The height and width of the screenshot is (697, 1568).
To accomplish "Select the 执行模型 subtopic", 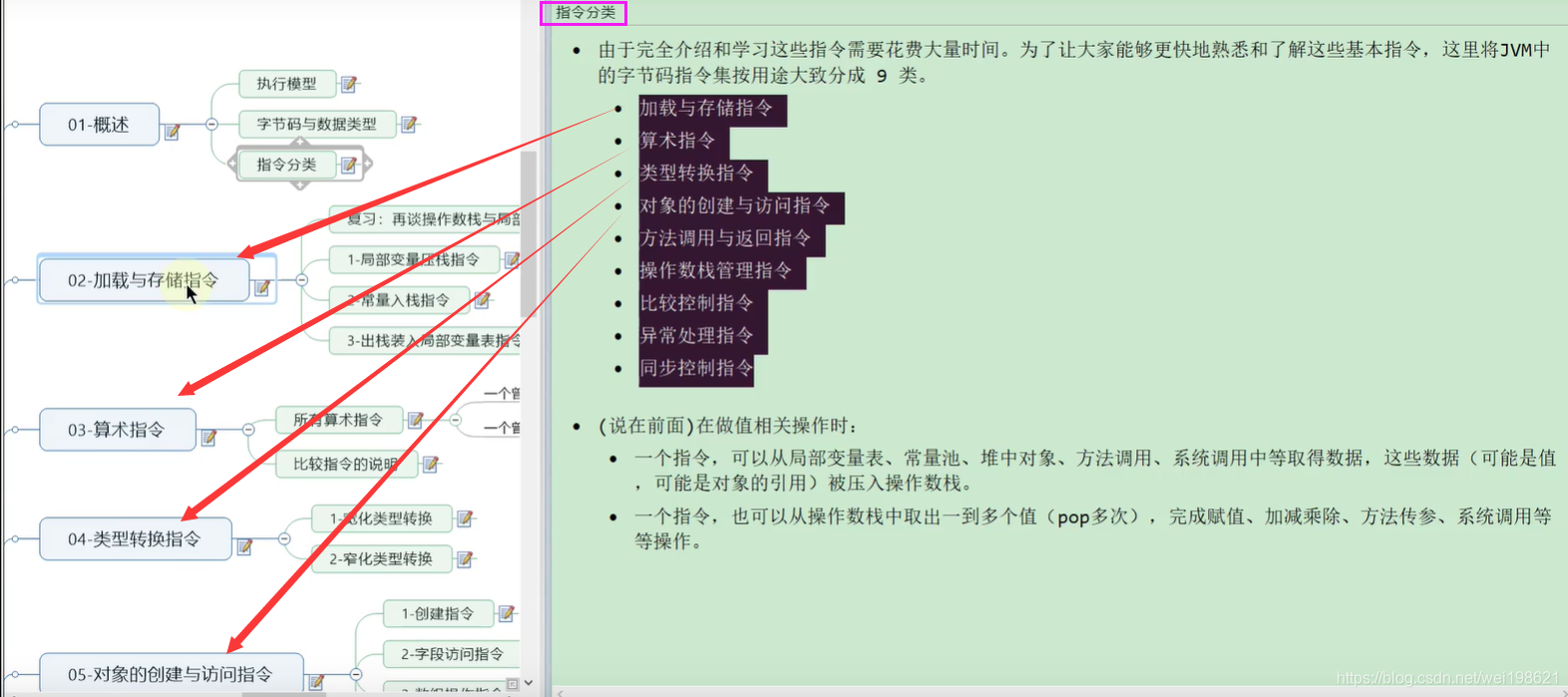I will click(286, 84).
